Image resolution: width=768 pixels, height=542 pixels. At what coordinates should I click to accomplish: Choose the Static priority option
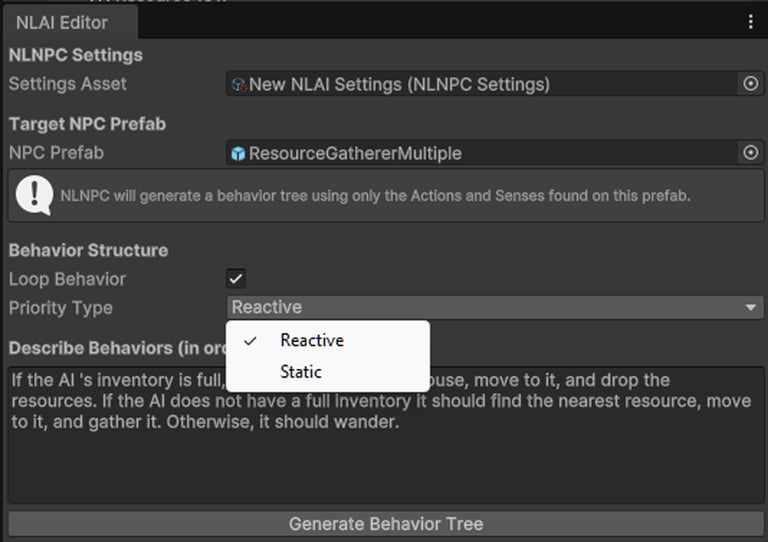click(301, 372)
